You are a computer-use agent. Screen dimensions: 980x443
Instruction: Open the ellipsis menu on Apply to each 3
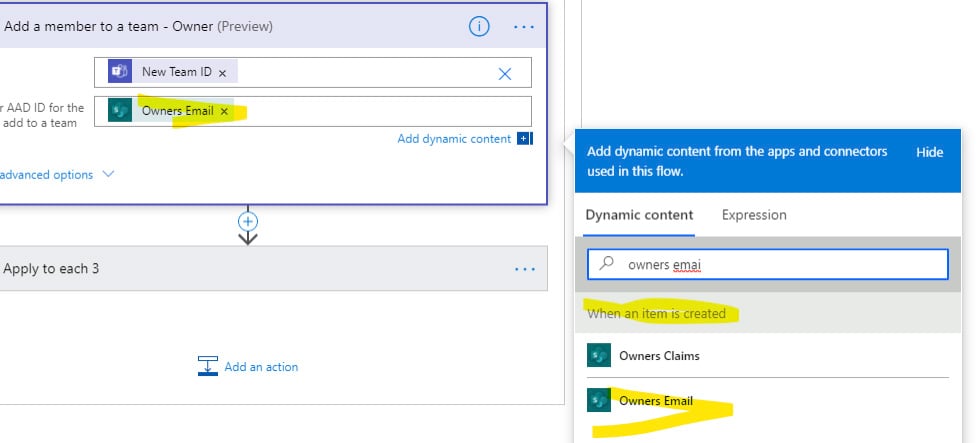pos(524,269)
